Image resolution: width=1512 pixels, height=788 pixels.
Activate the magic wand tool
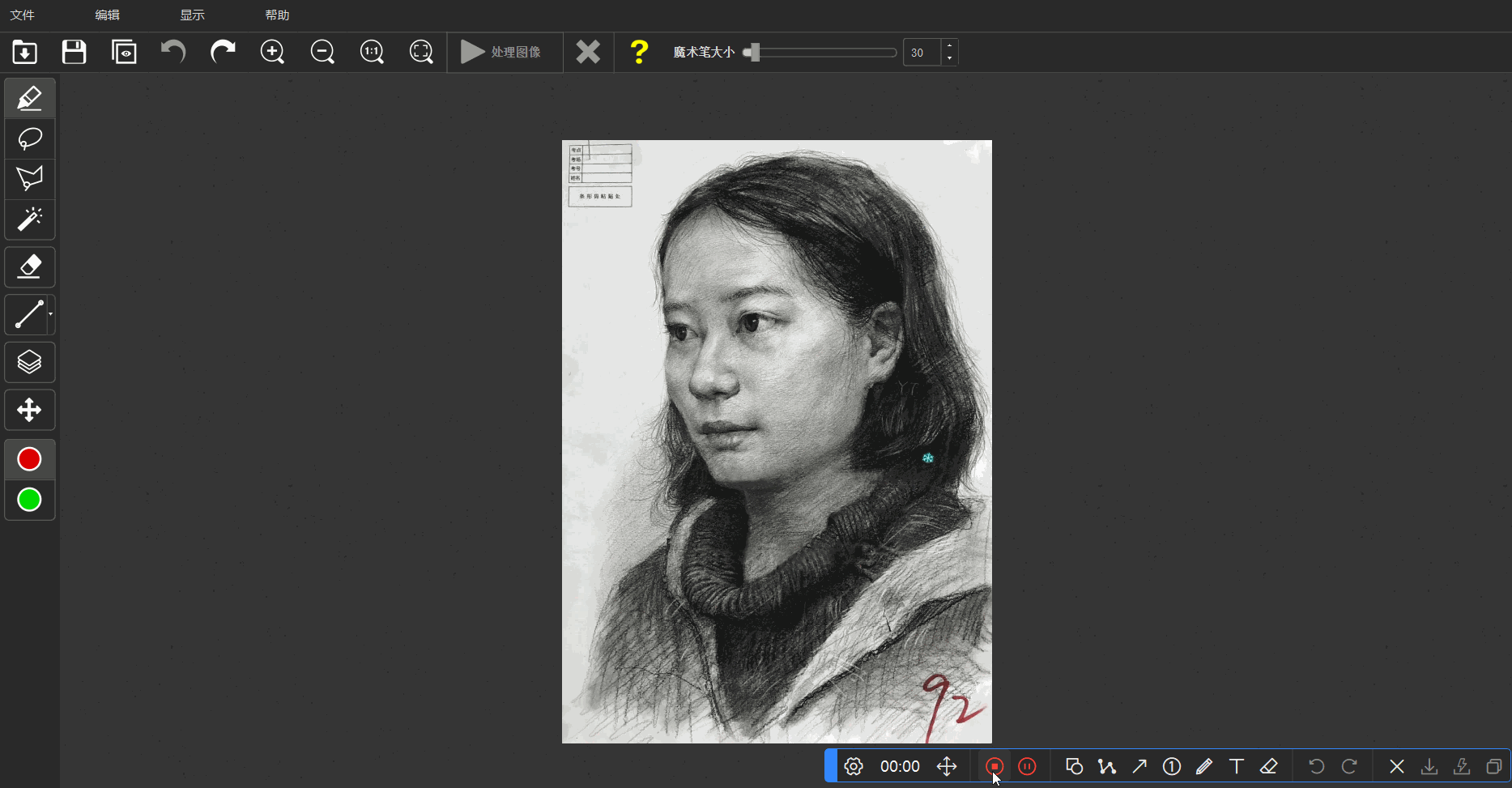[x=30, y=219]
